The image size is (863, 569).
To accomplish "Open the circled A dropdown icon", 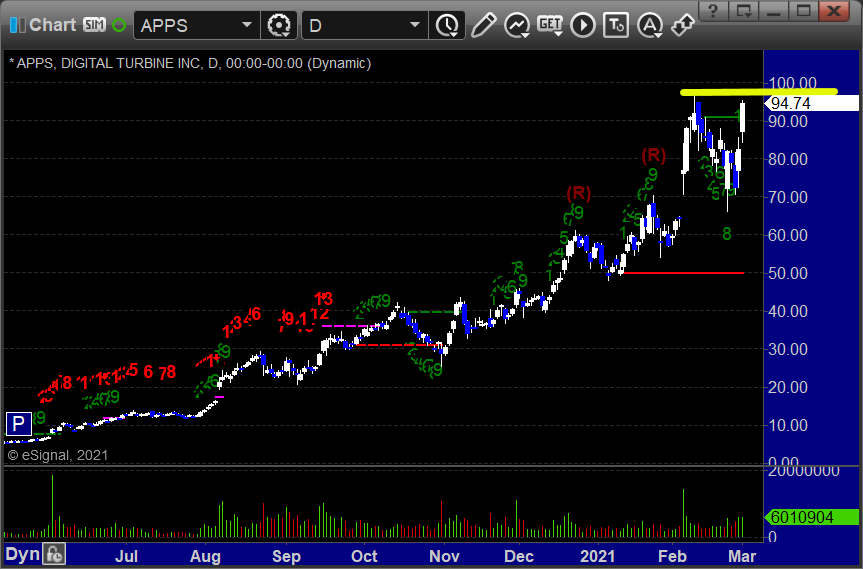I will (x=650, y=25).
